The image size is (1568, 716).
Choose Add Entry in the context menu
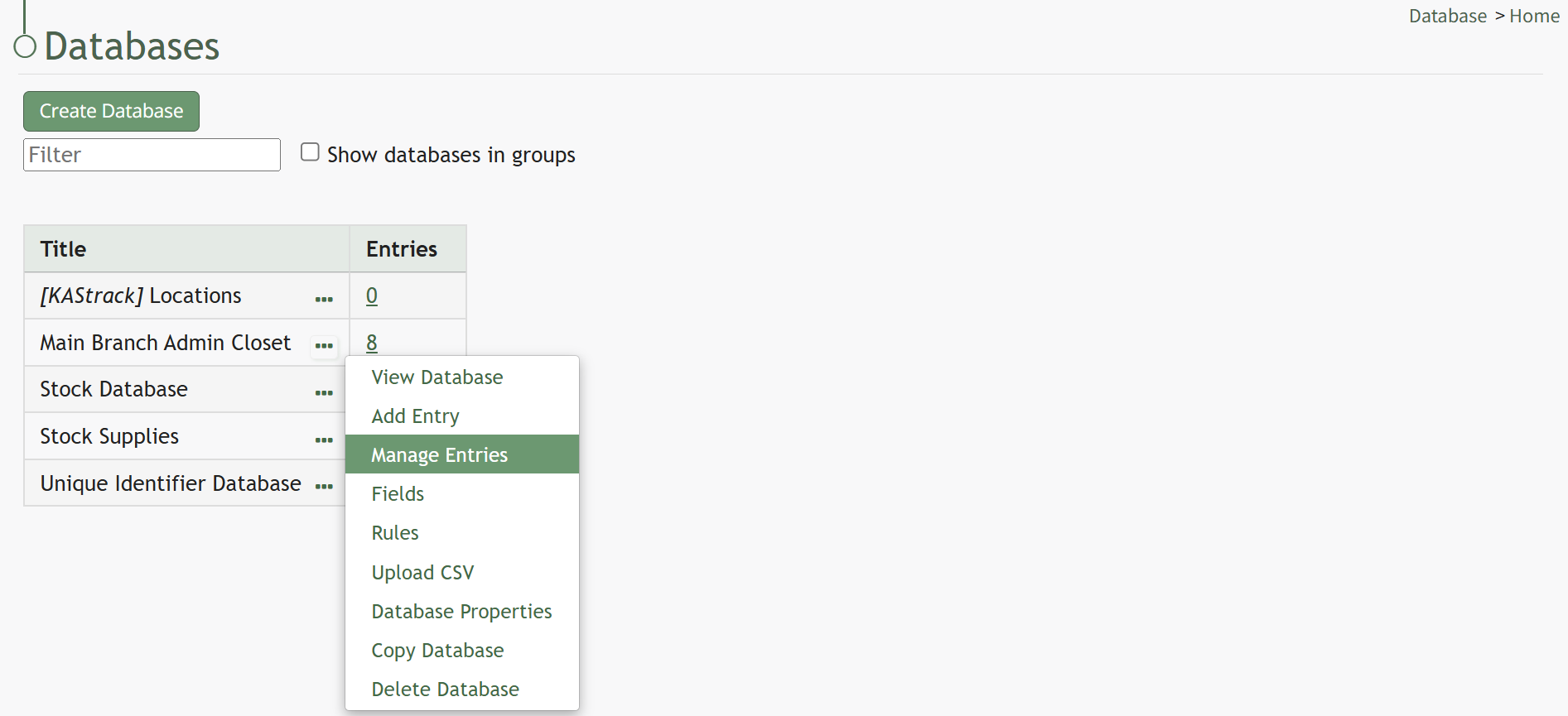[462, 416]
